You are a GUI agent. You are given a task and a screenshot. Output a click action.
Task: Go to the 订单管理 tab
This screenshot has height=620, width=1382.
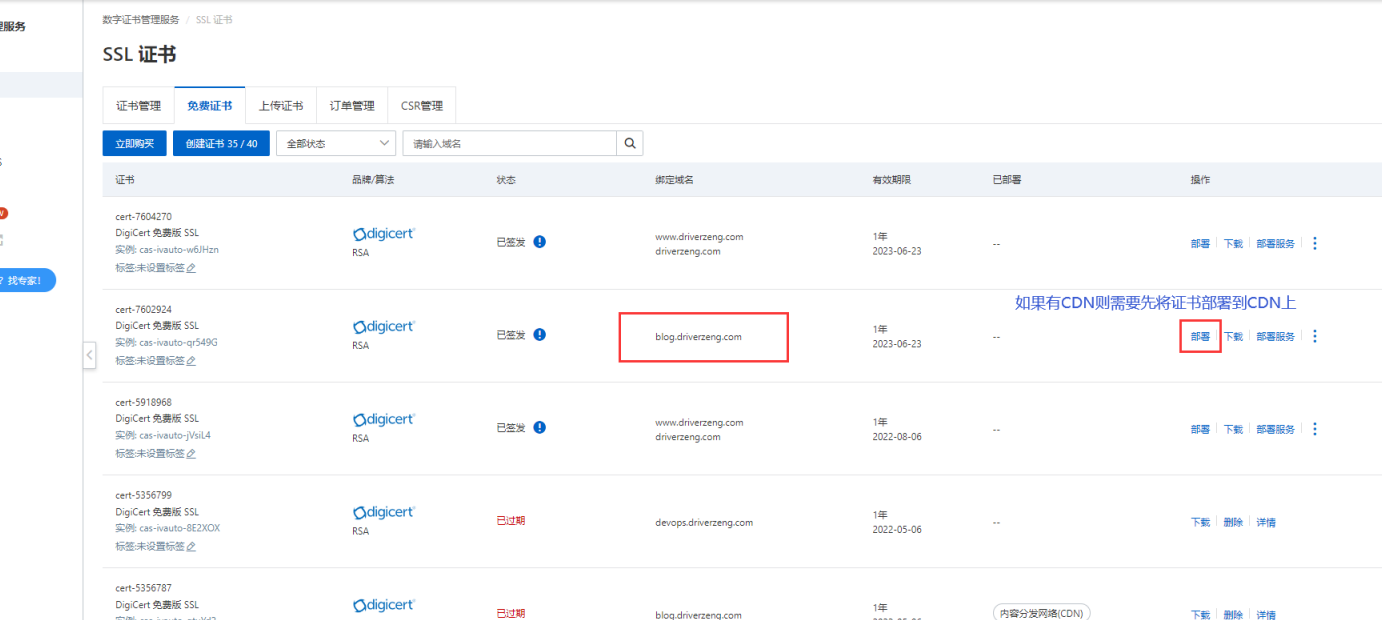(x=352, y=105)
